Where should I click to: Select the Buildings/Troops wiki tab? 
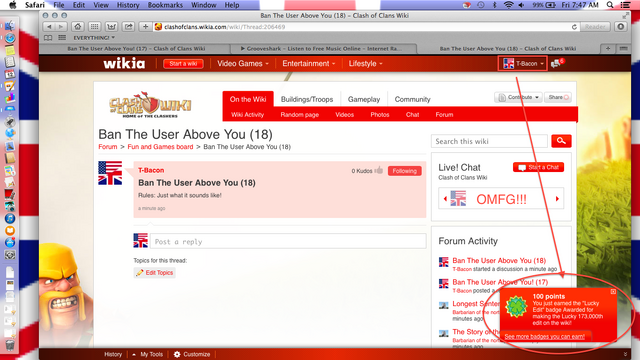tap(307, 99)
